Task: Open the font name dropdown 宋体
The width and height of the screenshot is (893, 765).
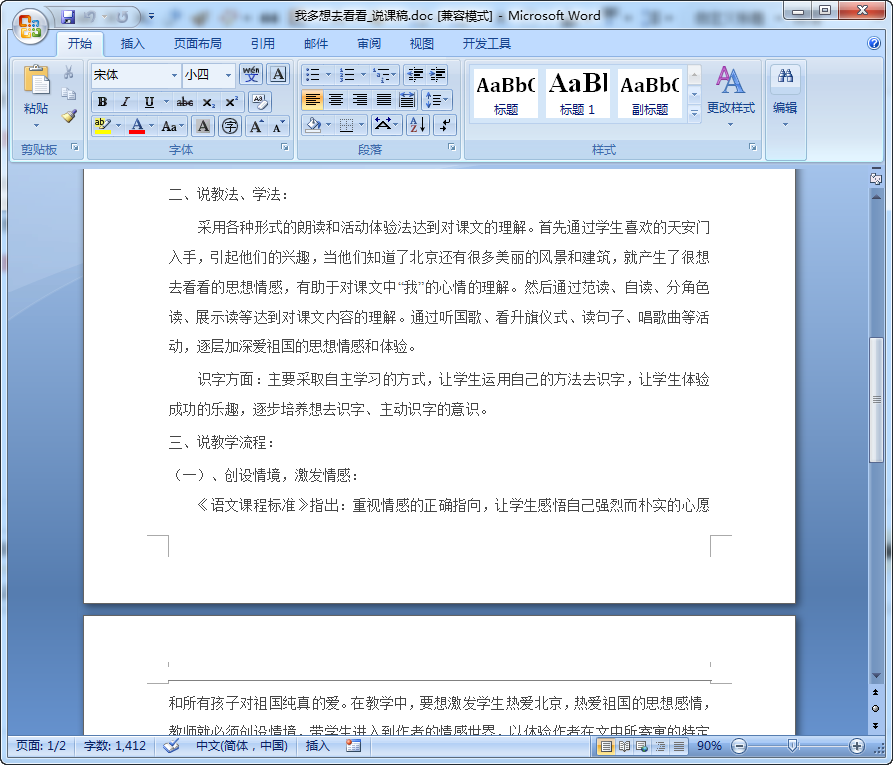Action: point(174,75)
